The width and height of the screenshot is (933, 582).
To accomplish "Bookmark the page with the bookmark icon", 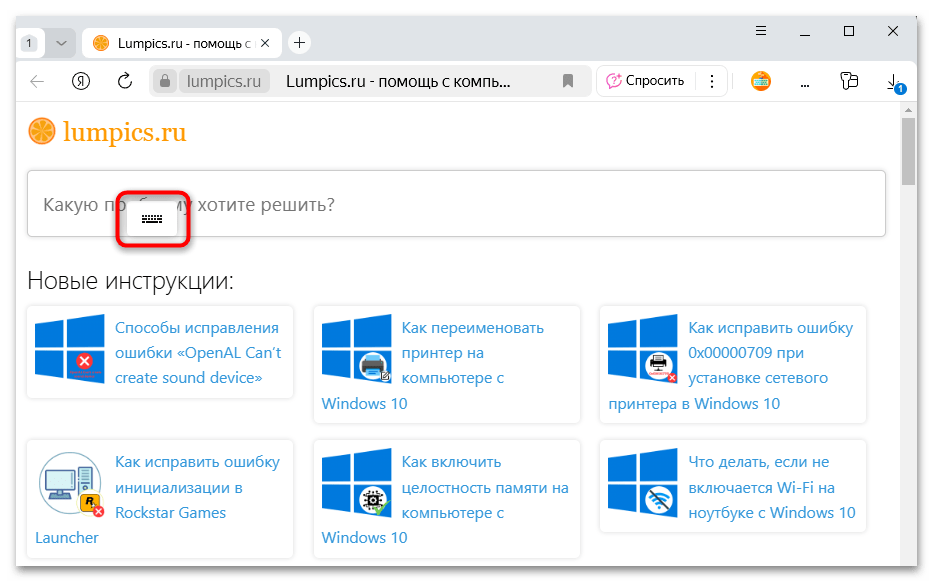I will pyautogui.click(x=568, y=81).
